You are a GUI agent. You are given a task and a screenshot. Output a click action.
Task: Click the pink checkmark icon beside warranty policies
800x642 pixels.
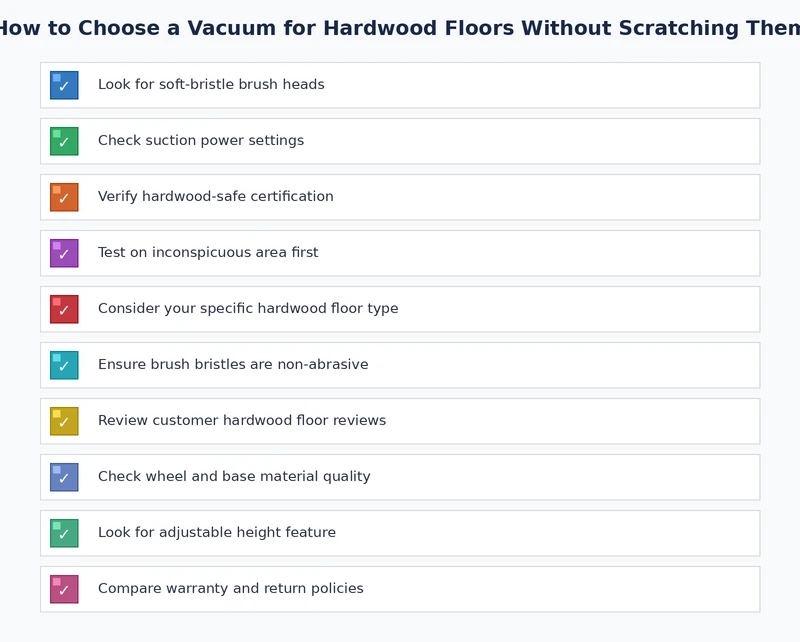(64, 589)
